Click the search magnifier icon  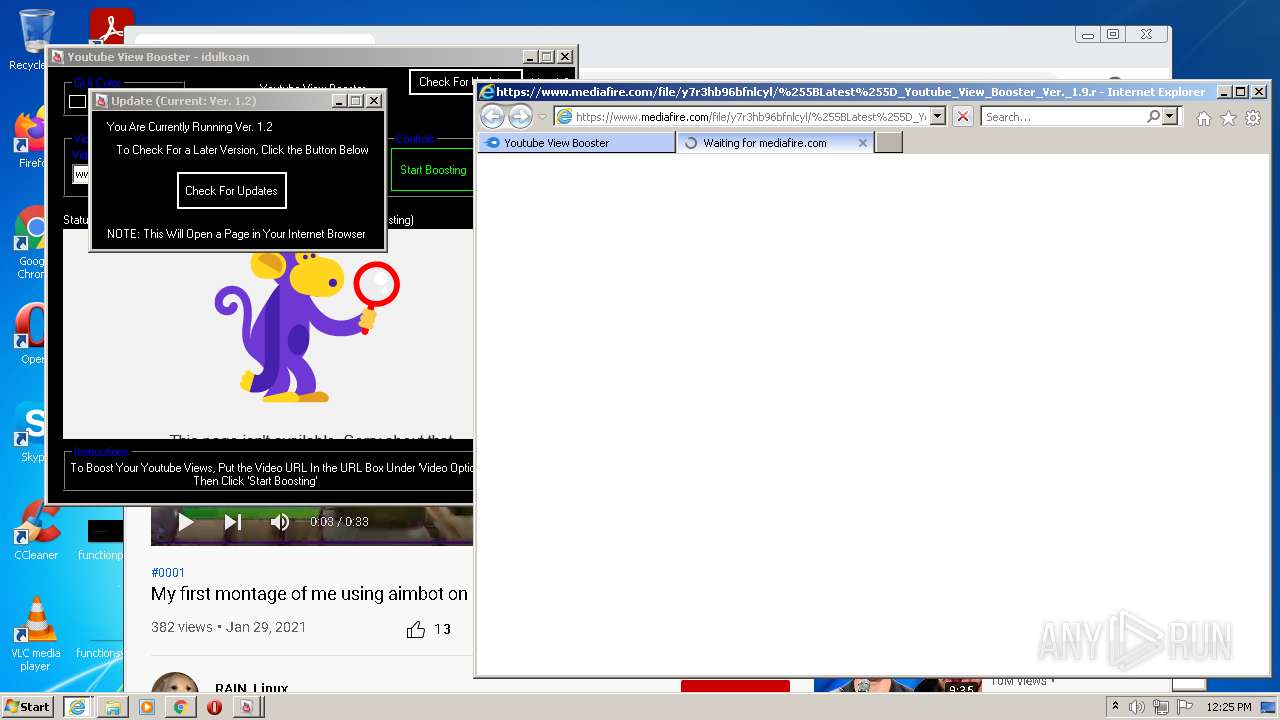click(1153, 116)
